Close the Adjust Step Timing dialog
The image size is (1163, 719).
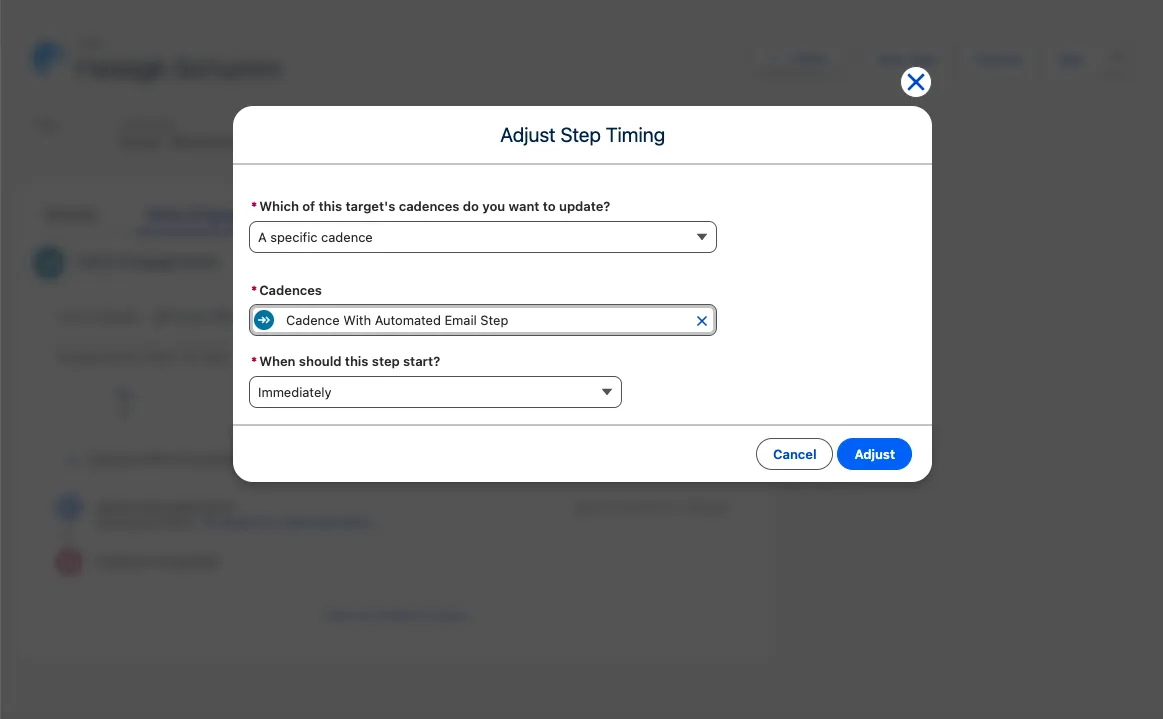(915, 82)
